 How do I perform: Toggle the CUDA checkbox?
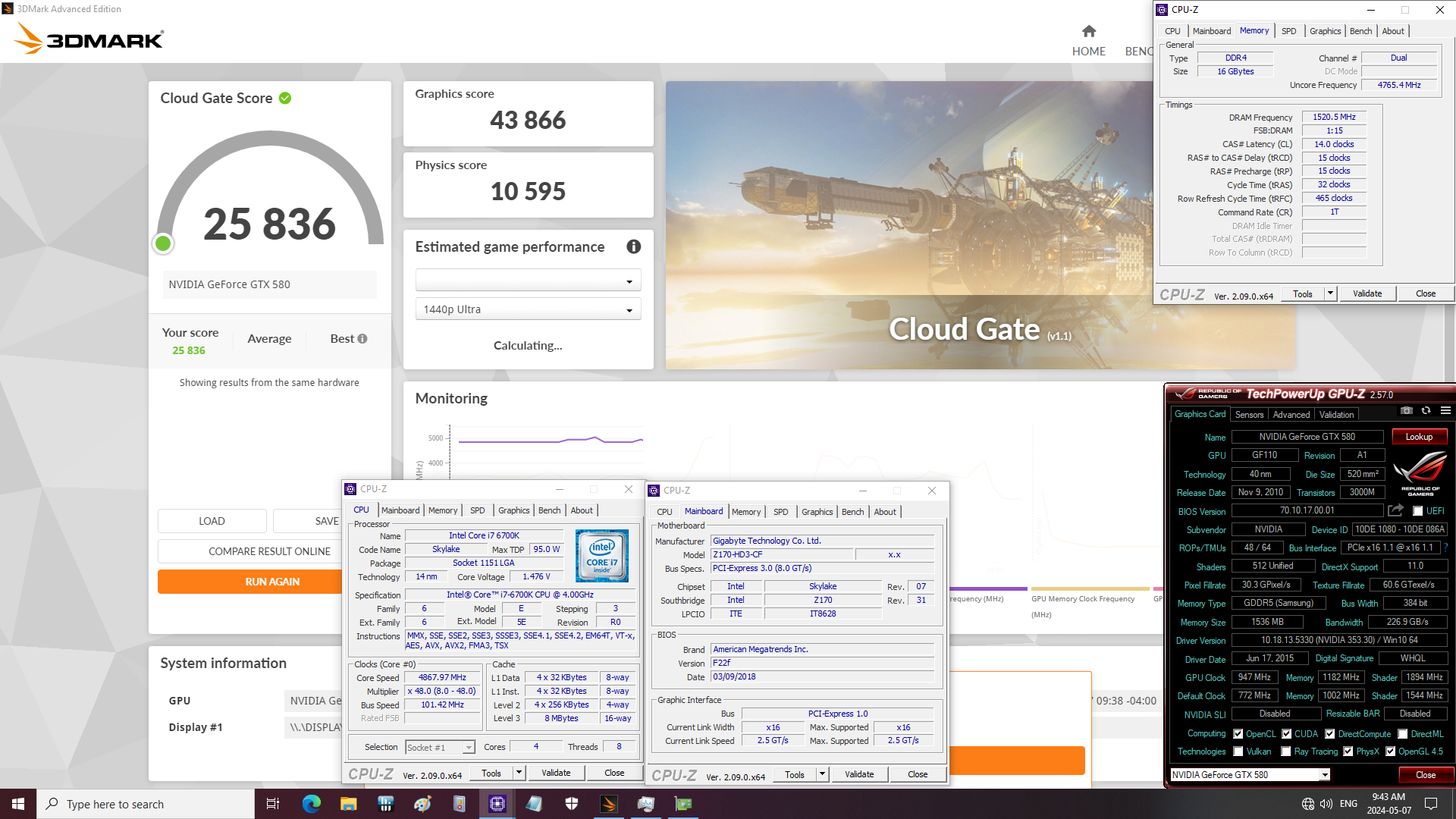[x=1287, y=734]
